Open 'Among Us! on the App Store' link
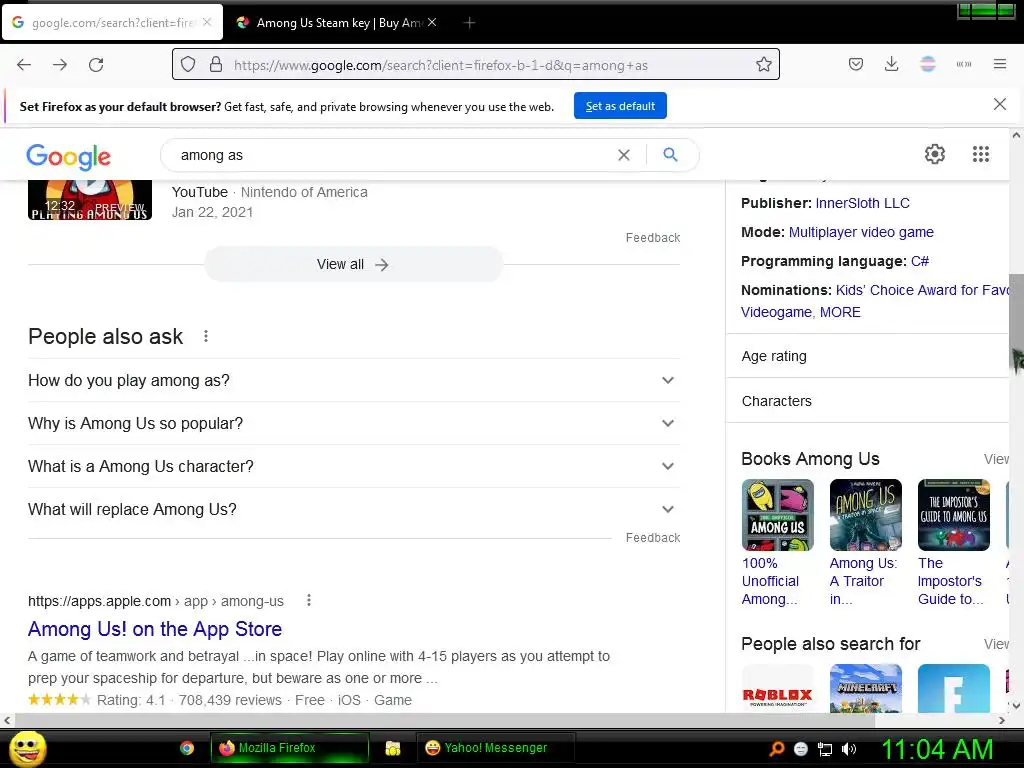 155,629
